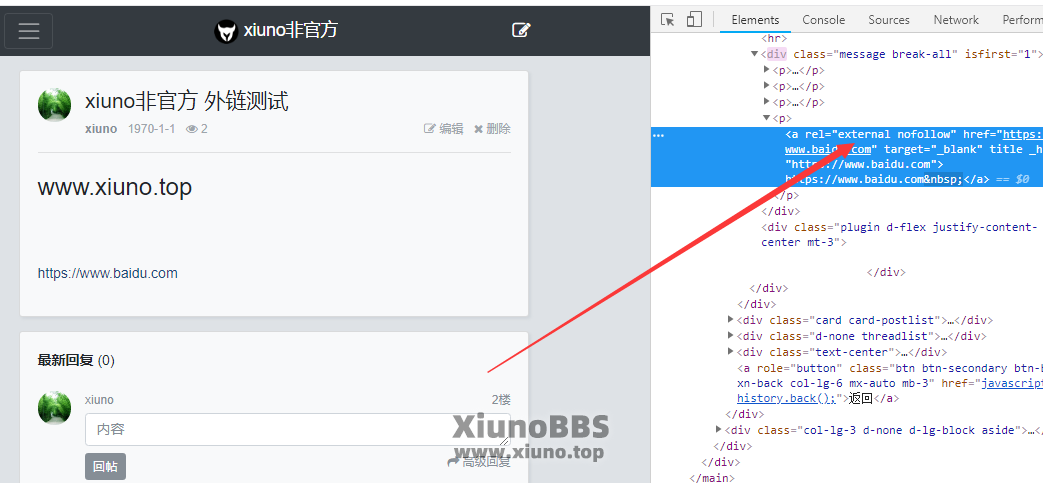The height and width of the screenshot is (483, 1043).
Task: Click the xiuno非官方 site title
Action: tap(291, 30)
